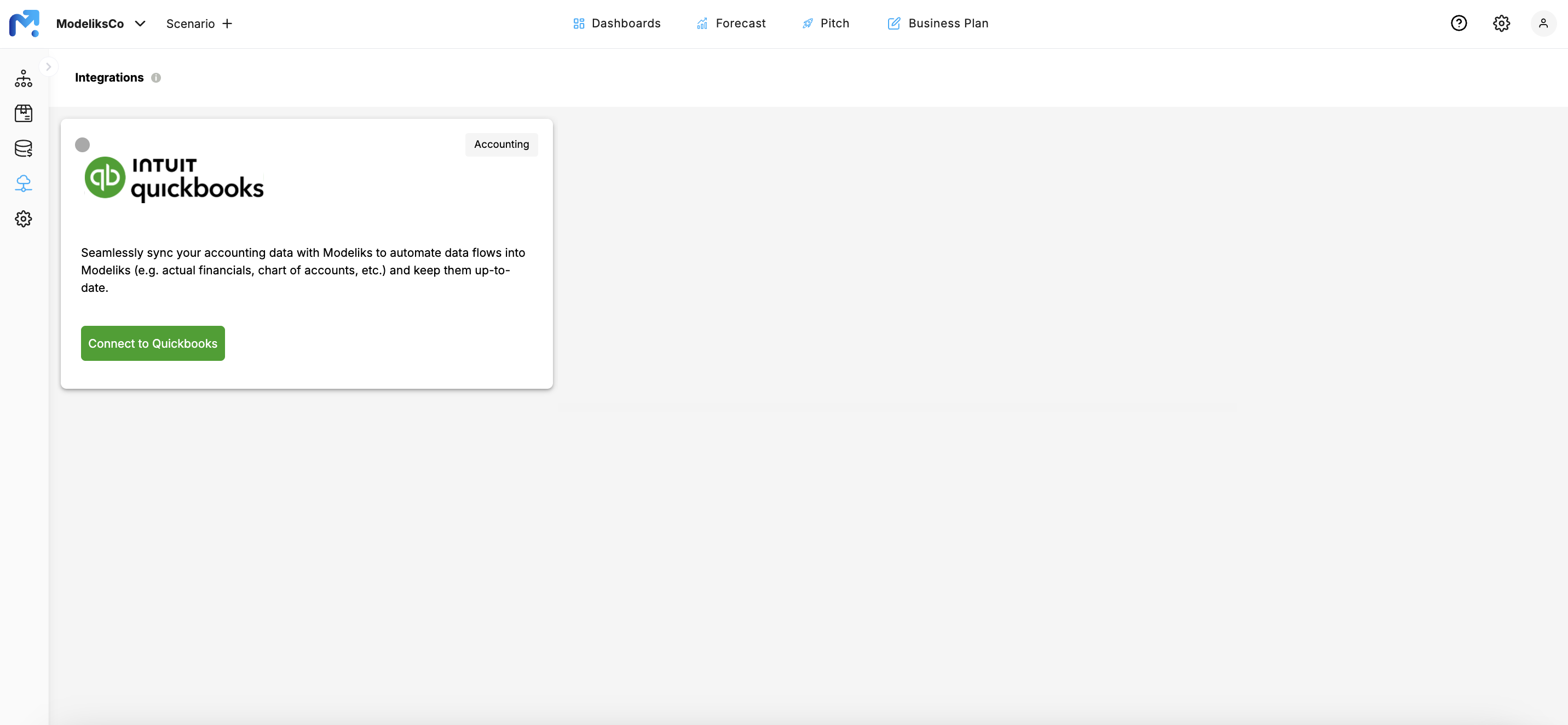
Task: Add a new scenario with the plus button
Action: tap(228, 23)
